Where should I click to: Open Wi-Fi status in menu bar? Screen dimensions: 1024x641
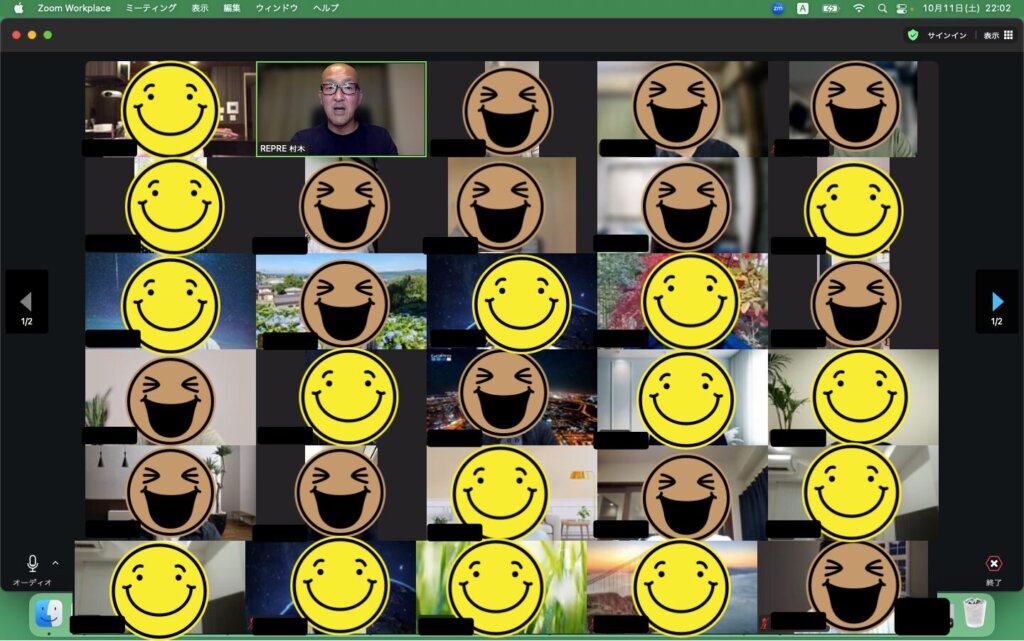858,8
